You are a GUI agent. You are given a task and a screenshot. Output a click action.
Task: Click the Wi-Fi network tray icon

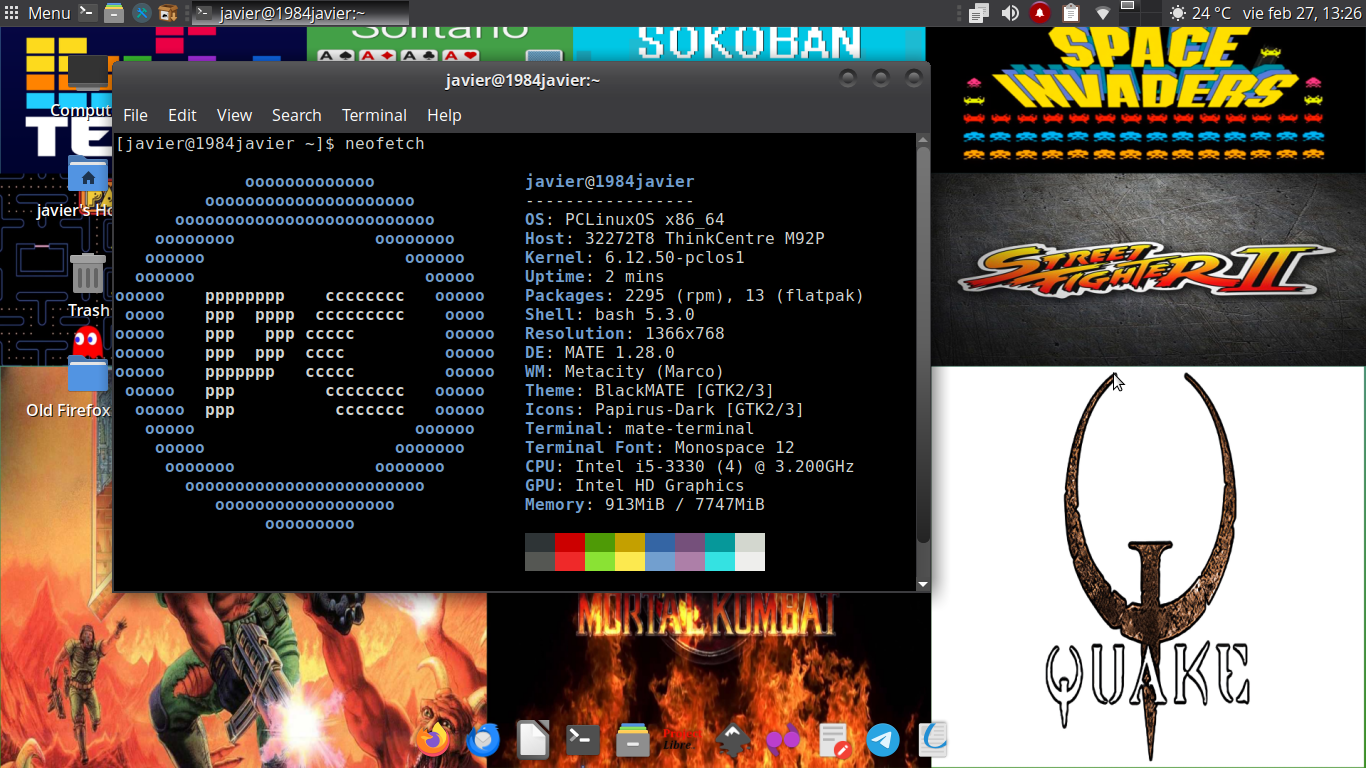click(1103, 13)
